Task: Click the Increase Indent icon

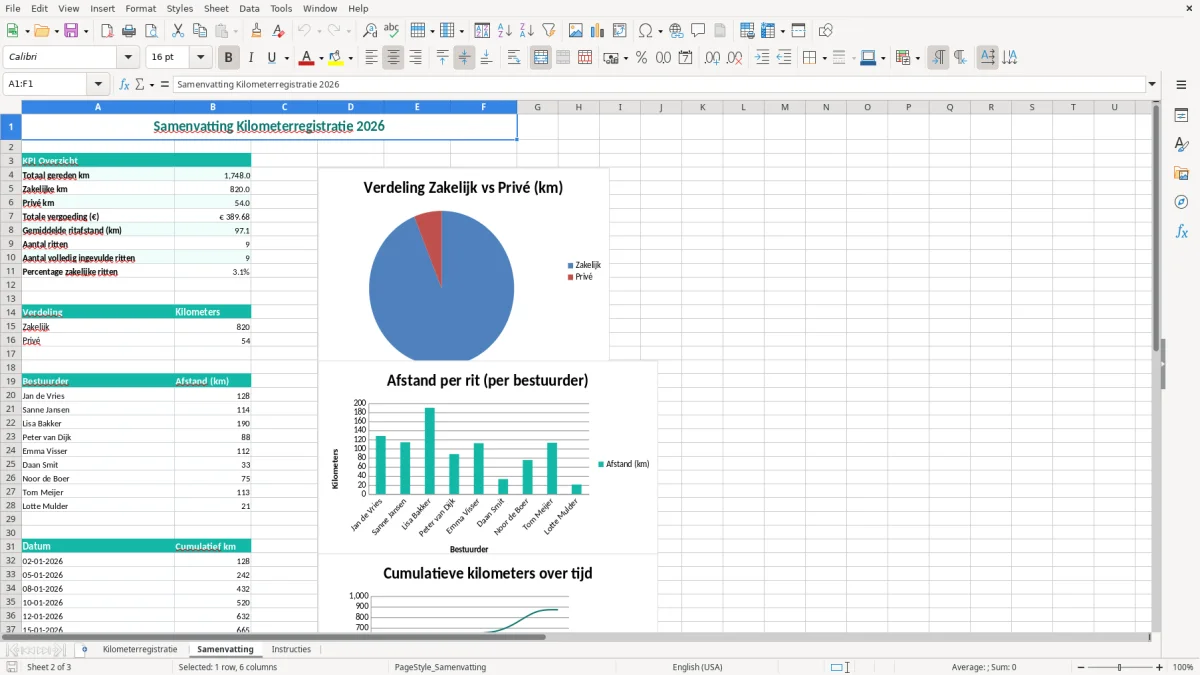Action: (762, 58)
